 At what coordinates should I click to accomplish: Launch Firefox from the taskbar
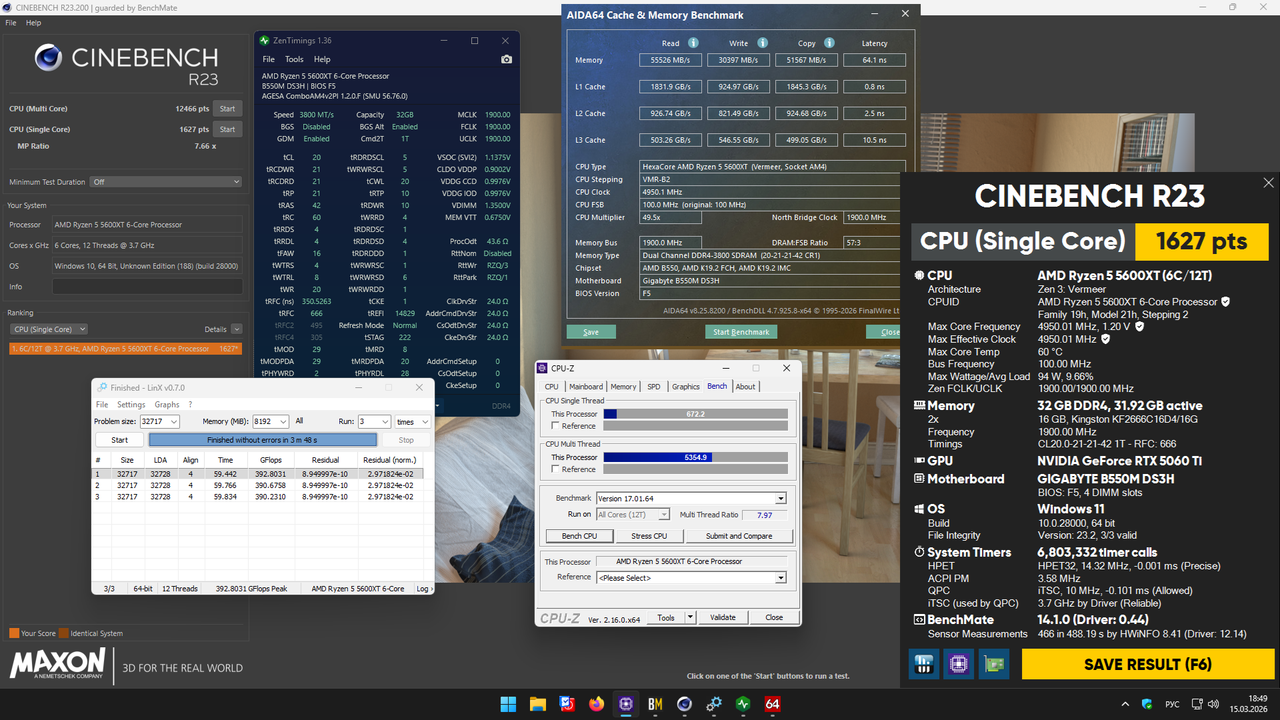tap(597, 704)
